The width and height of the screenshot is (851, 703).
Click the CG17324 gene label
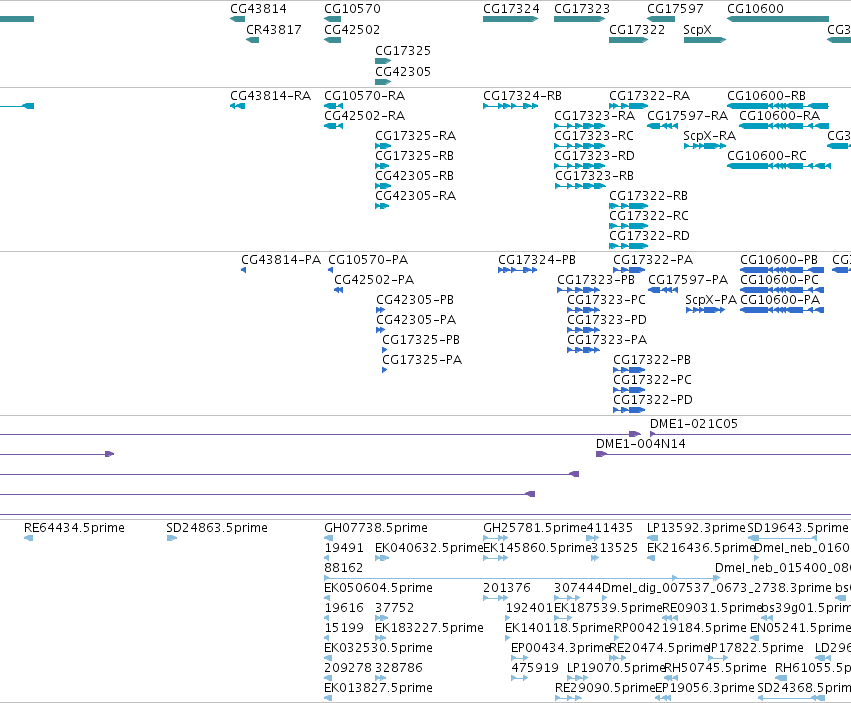511,9
